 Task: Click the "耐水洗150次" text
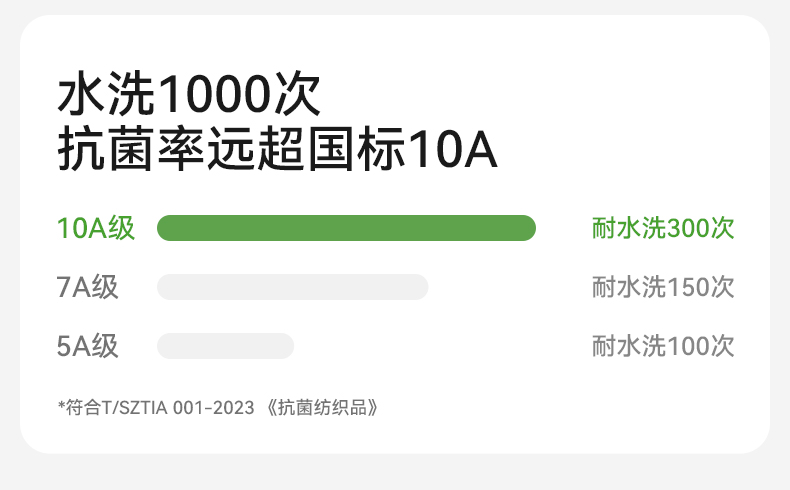click(x=663, y=287)
